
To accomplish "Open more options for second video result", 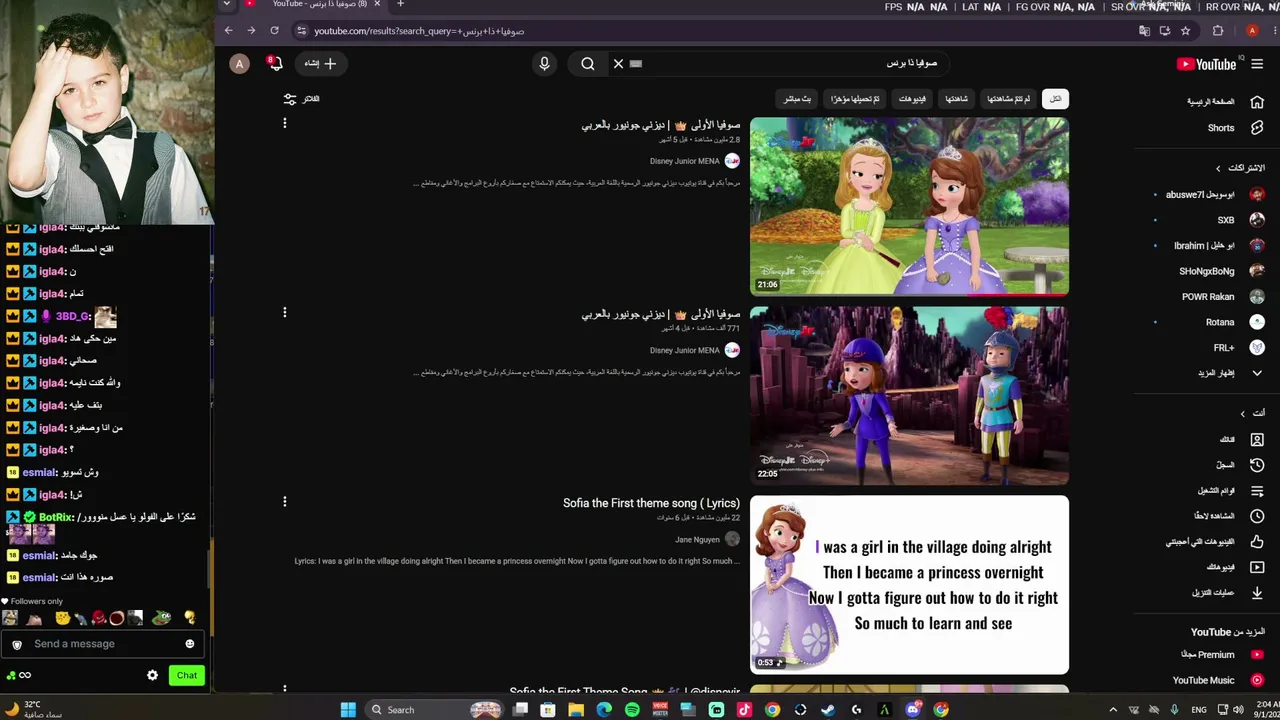I will click(284, 313).
